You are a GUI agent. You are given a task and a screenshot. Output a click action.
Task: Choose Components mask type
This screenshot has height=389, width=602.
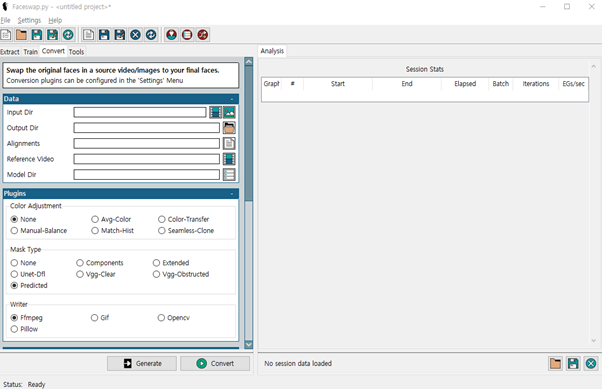click(100, 263)
